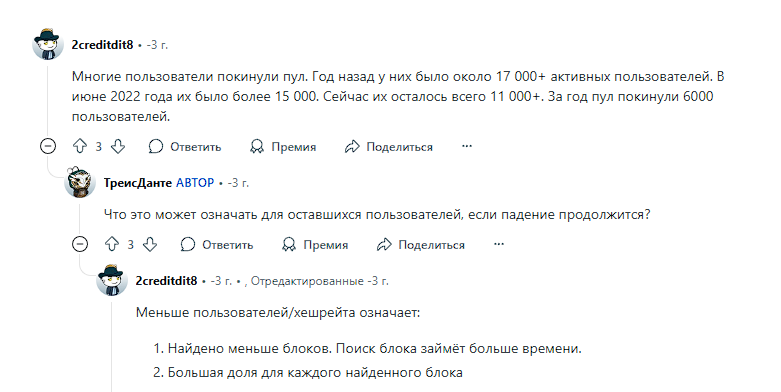Collapse ТреисДанте's reply thread
The height and width of the screenshot is (392, 781).
click(80, 245)
